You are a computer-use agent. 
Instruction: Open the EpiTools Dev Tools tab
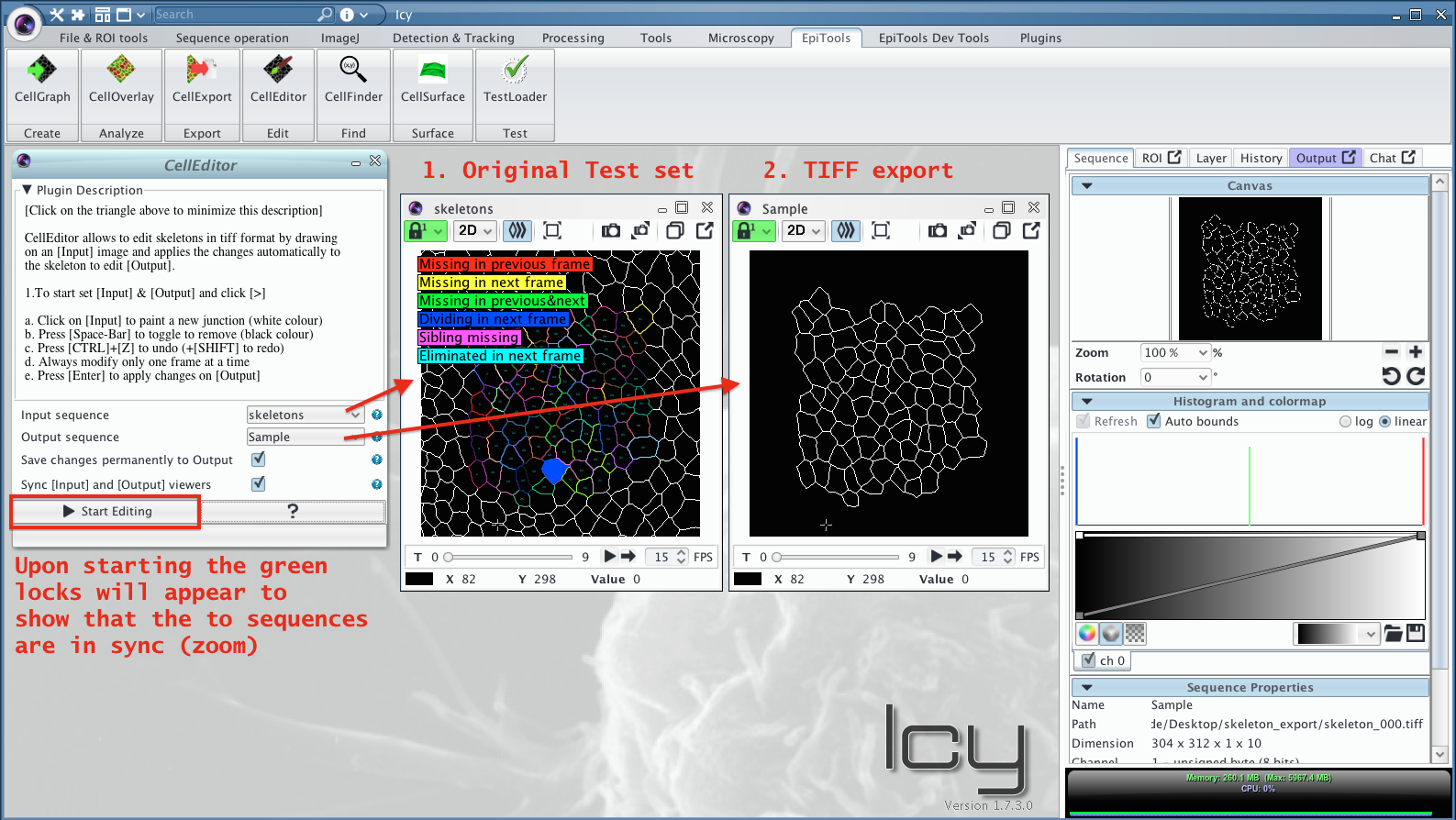[x=934, y=38]
